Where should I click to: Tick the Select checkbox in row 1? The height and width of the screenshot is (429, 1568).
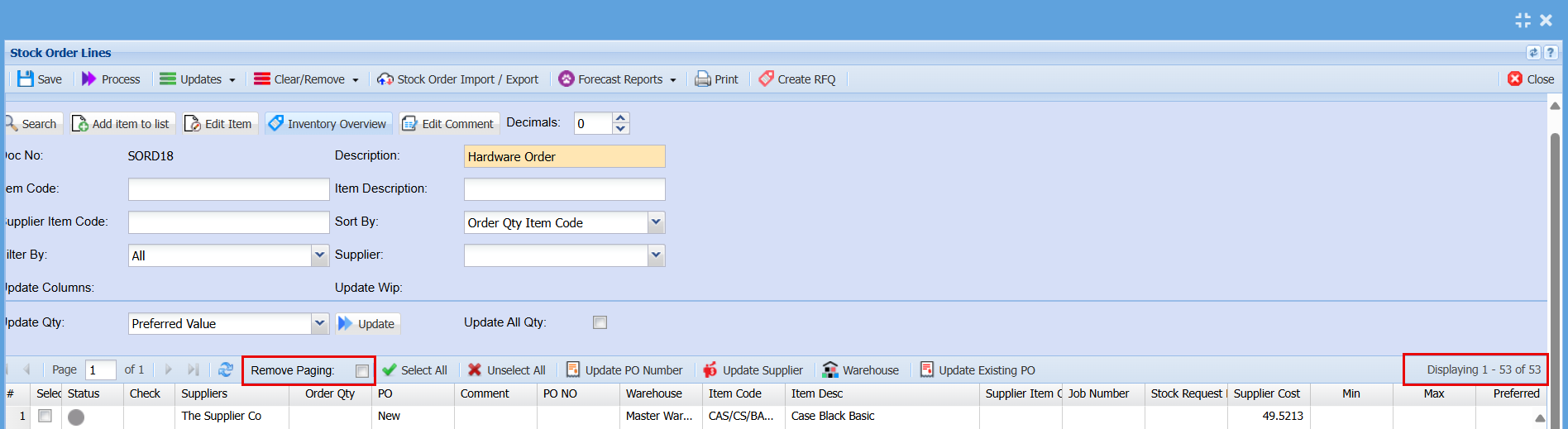click(x=45, y=416)
